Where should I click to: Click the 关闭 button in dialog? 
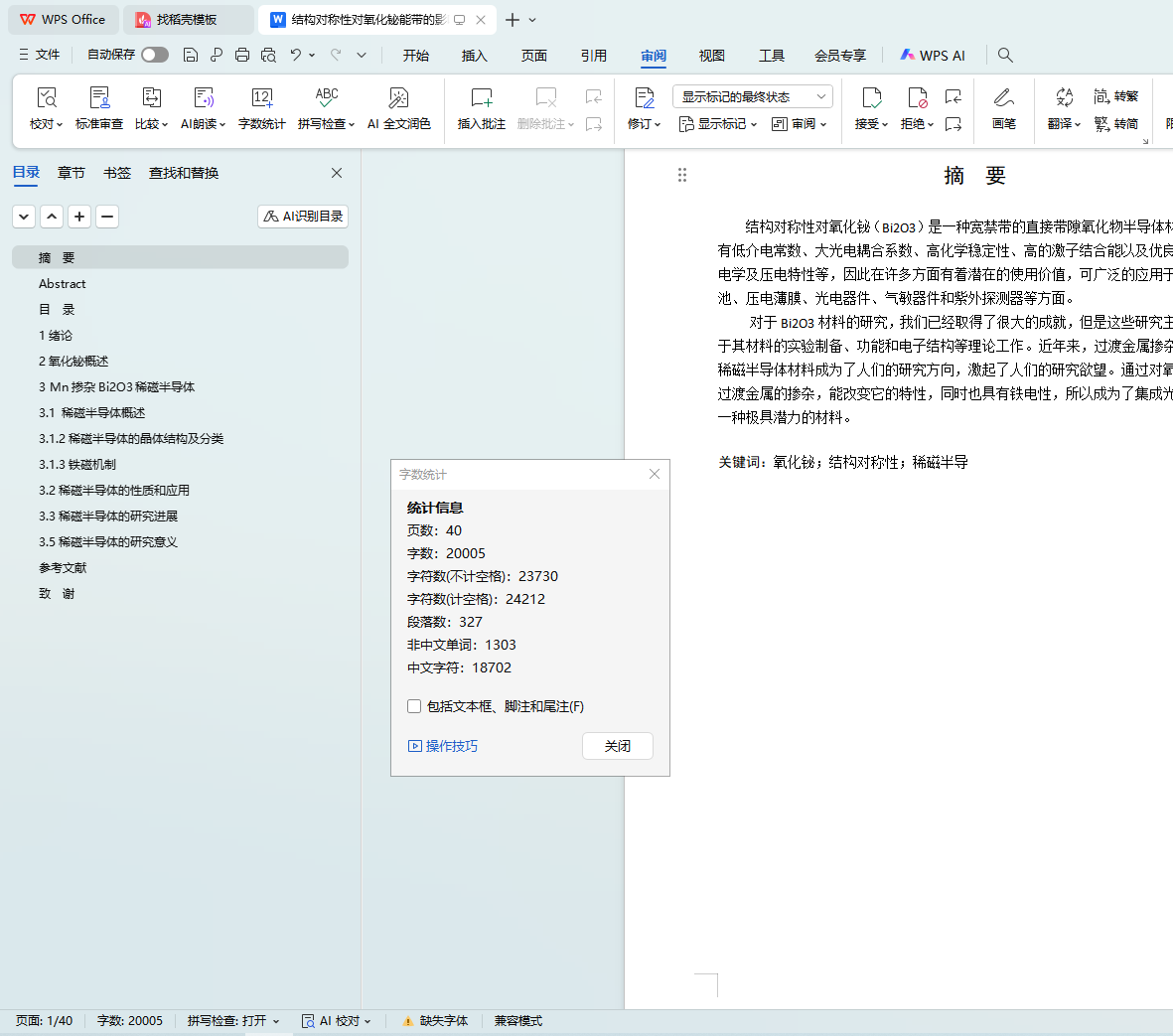pos(617,746)
